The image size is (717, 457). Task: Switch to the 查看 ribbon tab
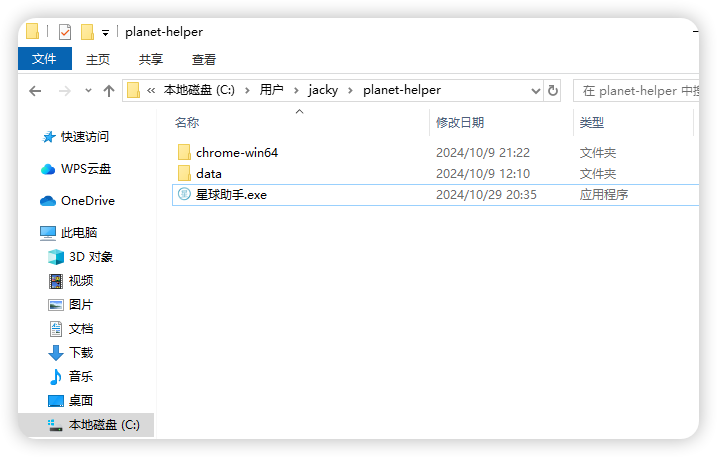[203, 59]
